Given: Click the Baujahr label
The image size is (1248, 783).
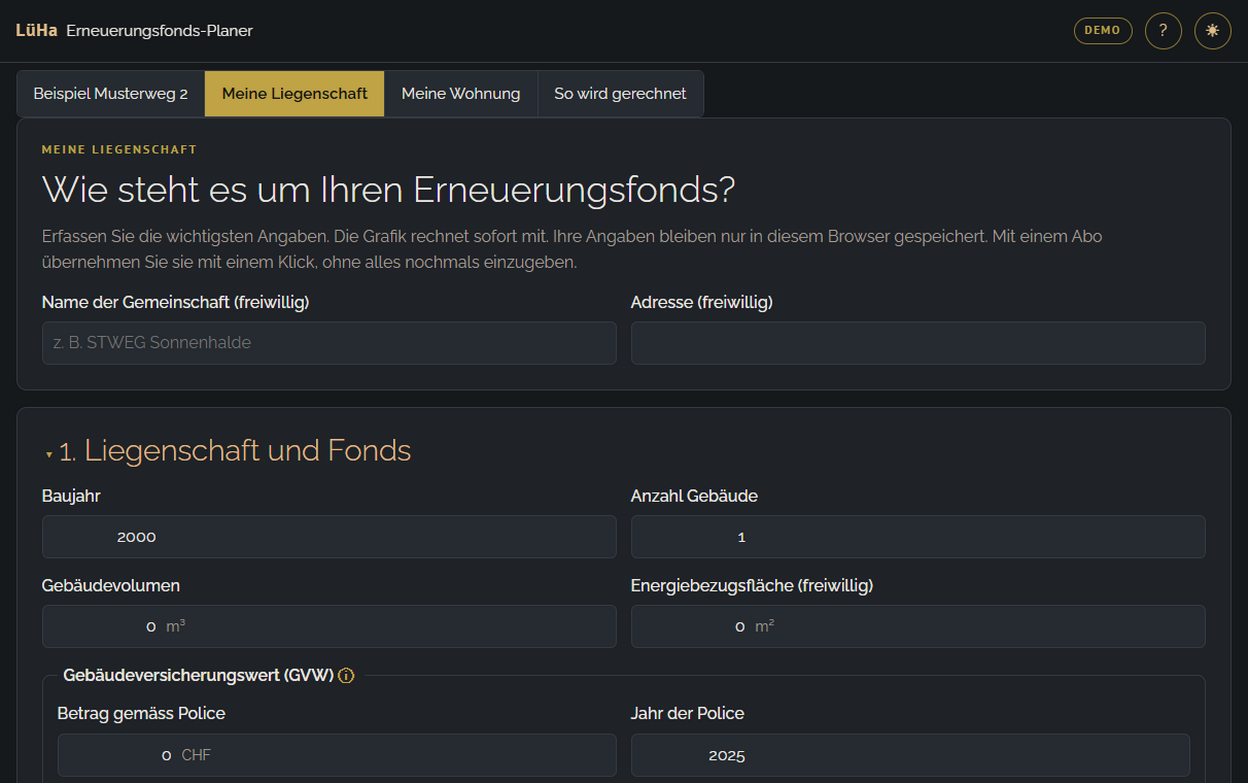Looking at the screenshot, I should pos(71,496).
